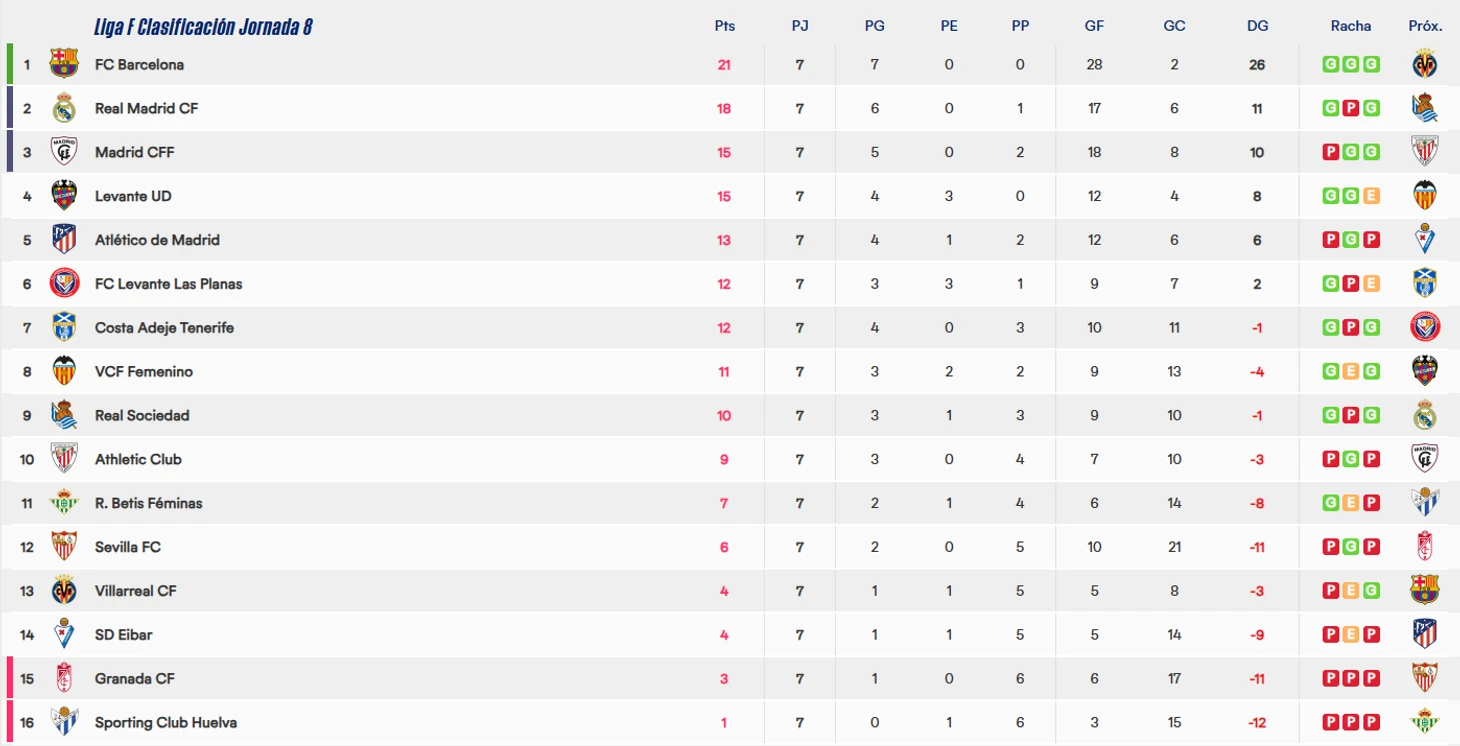Click the FC Barcelona crest in row one
Screen dimensions: 1460x746
[x=64, y=64]
